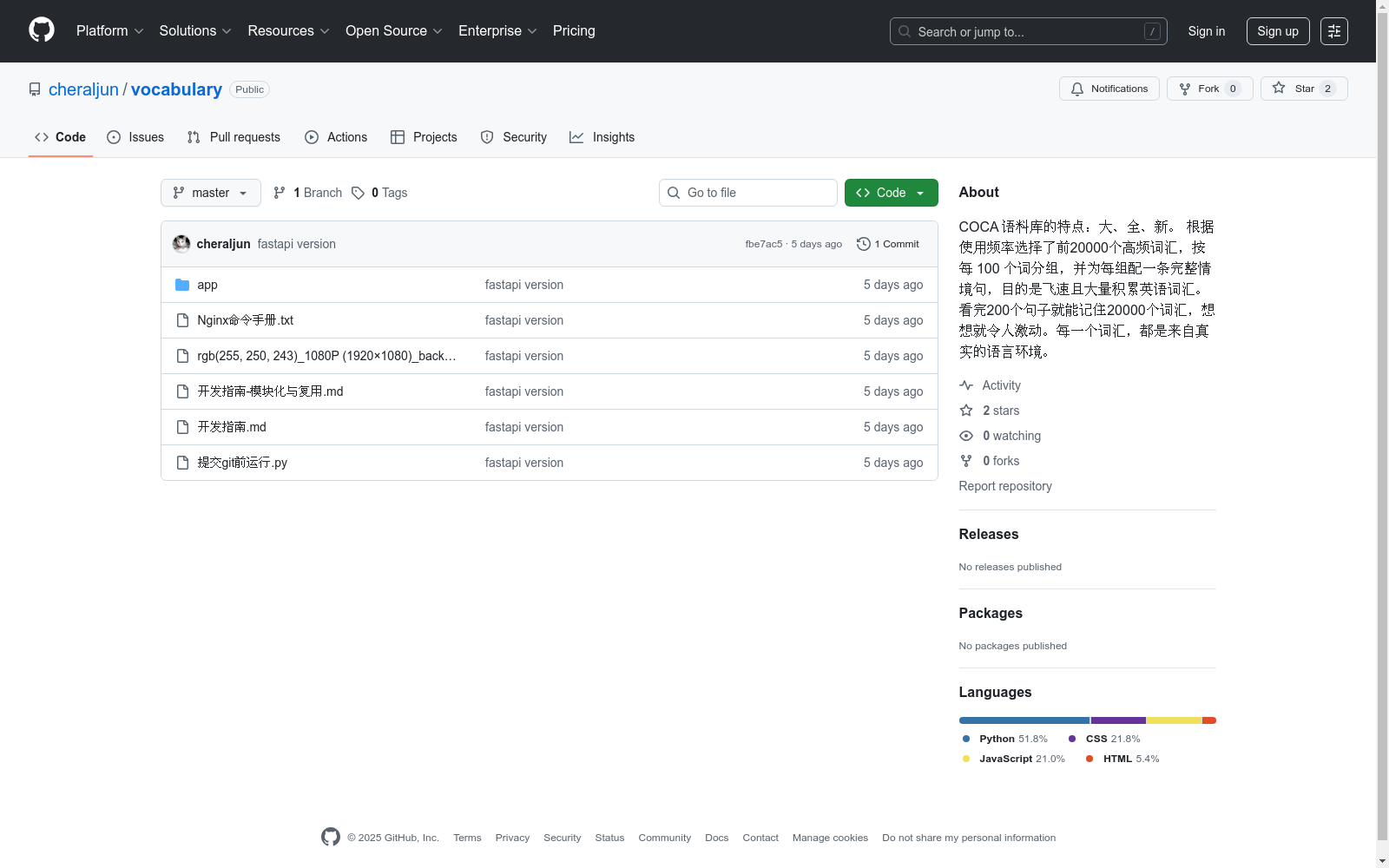Click the Go to file search box
The image size is (1389, 868).
click(748, 193)
